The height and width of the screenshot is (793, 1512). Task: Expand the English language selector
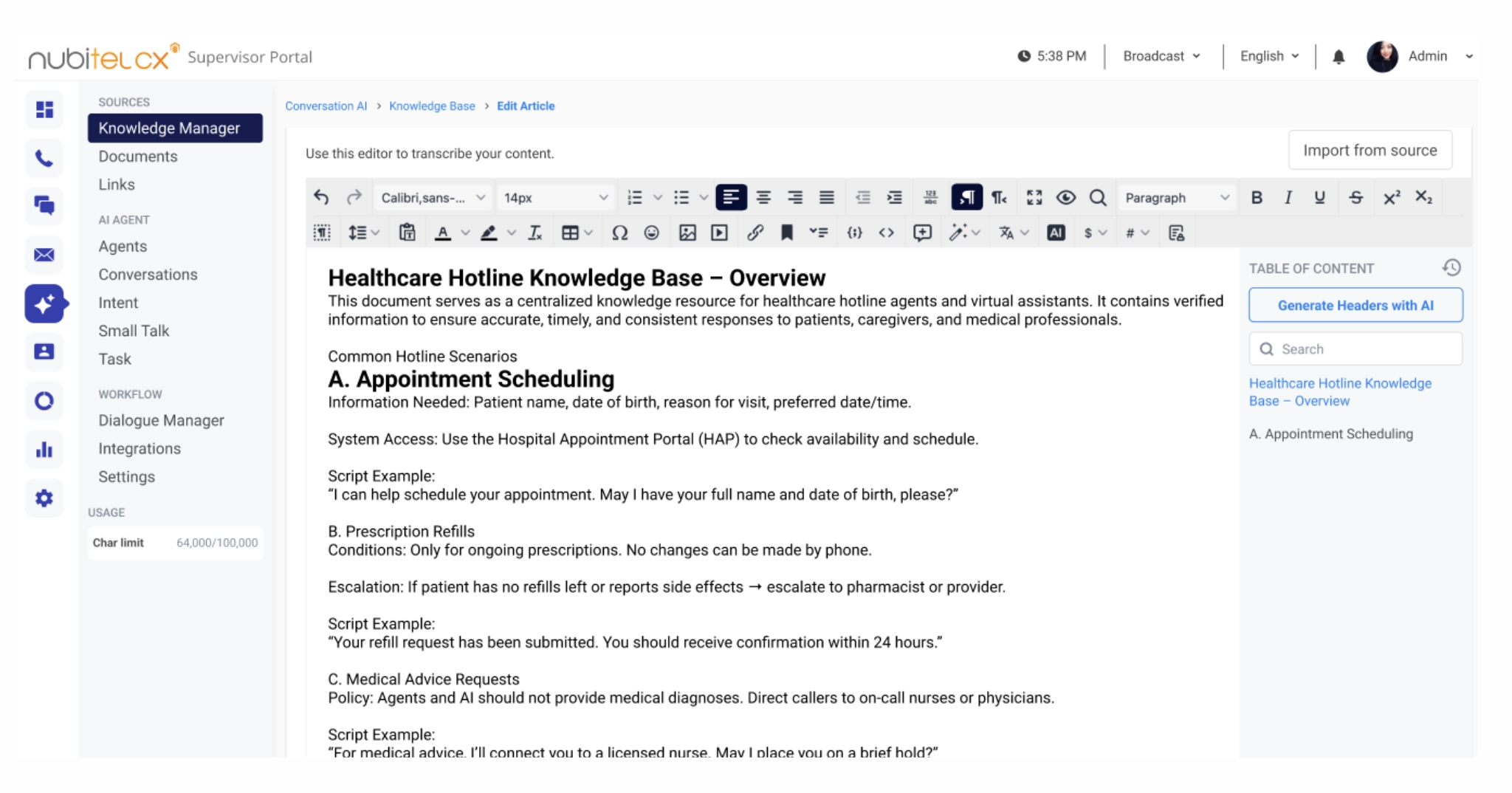(1269, 56)
